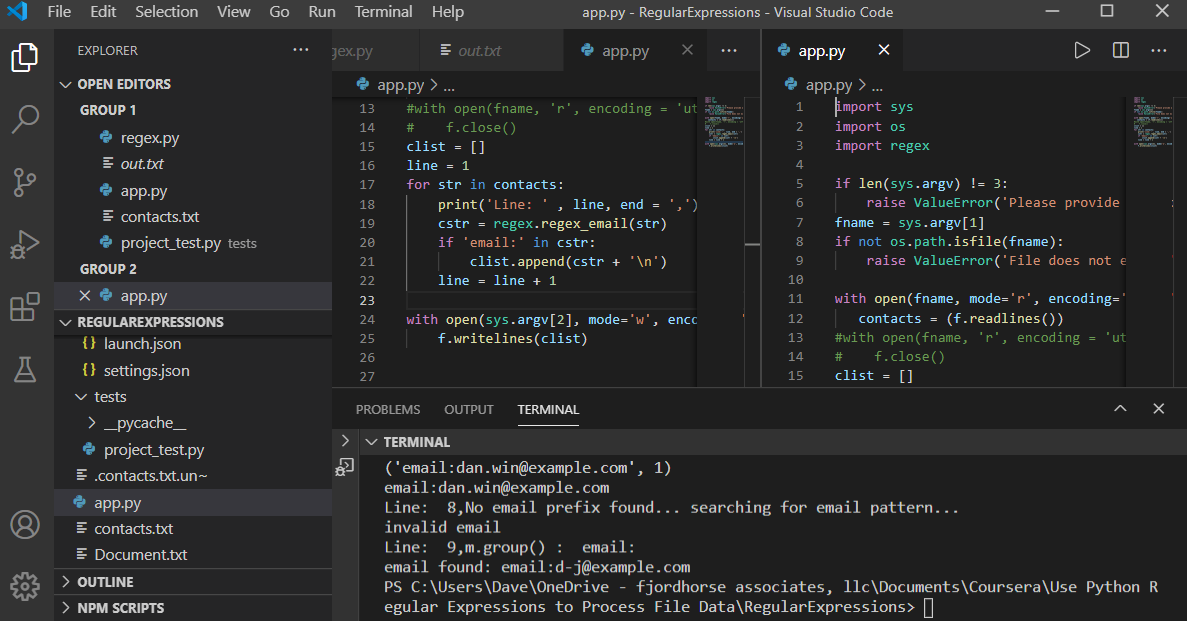This screenshot has height=621, width=1187.
Task: Maximize terminal panel with up chevron
Action: coord(1120,409)
